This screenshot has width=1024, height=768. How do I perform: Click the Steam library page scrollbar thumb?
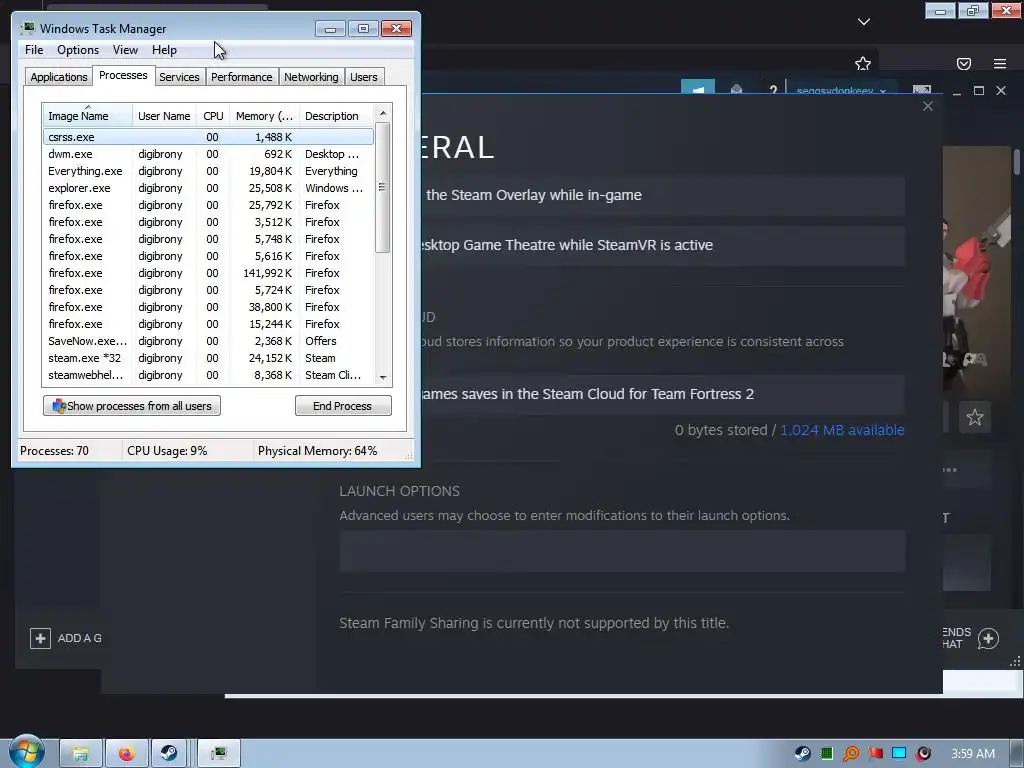pos(1017,161)
